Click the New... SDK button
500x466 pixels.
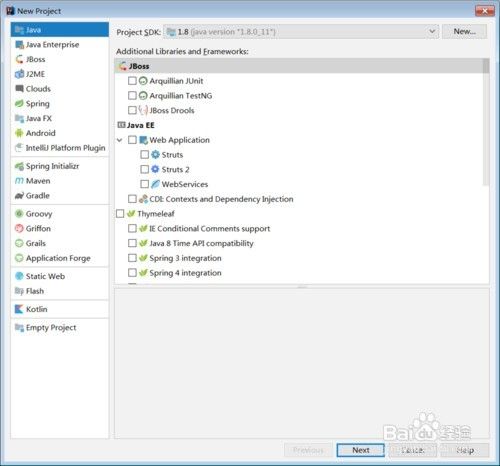click(464, 32)
